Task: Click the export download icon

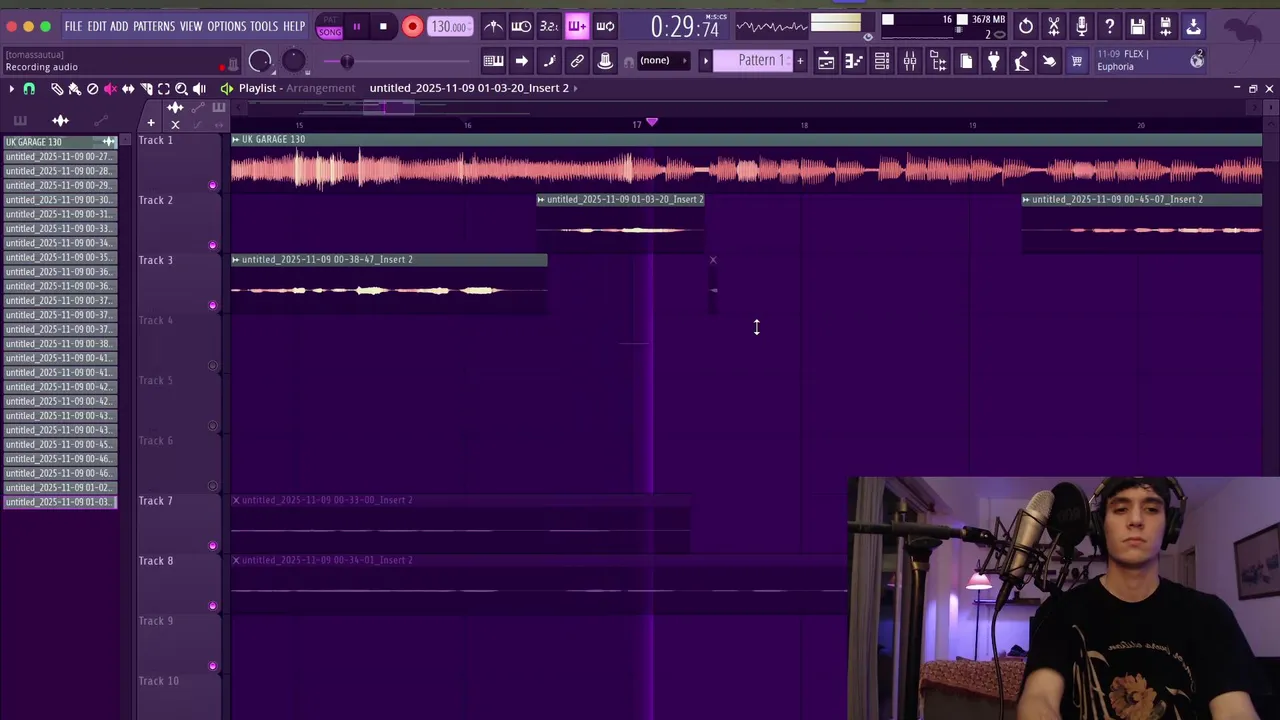Action: [1193, 27]
